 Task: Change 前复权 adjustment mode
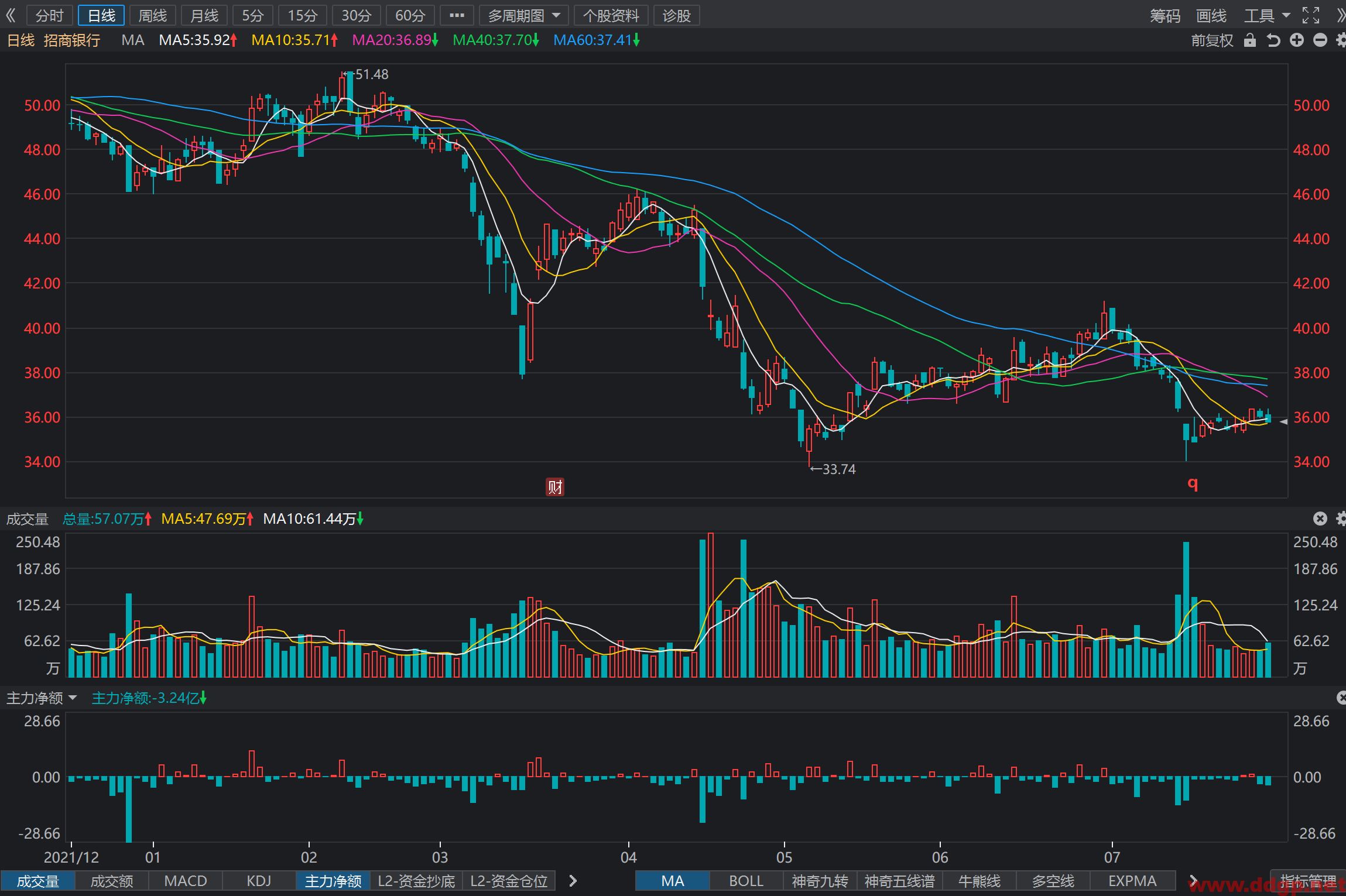(x=1212, y=40)
